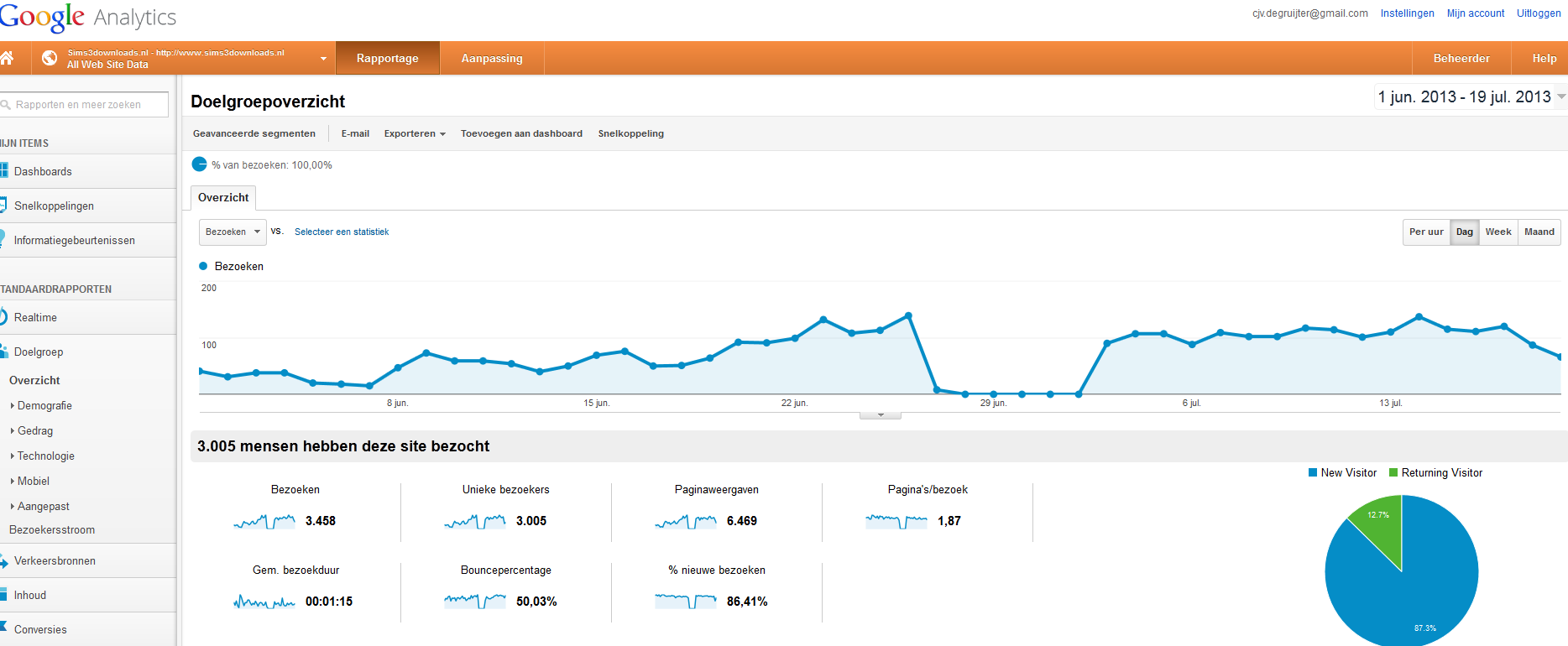Click the Bezoeken sparkline chart
The image size is (1568, 646).
(x=264, y=521)
